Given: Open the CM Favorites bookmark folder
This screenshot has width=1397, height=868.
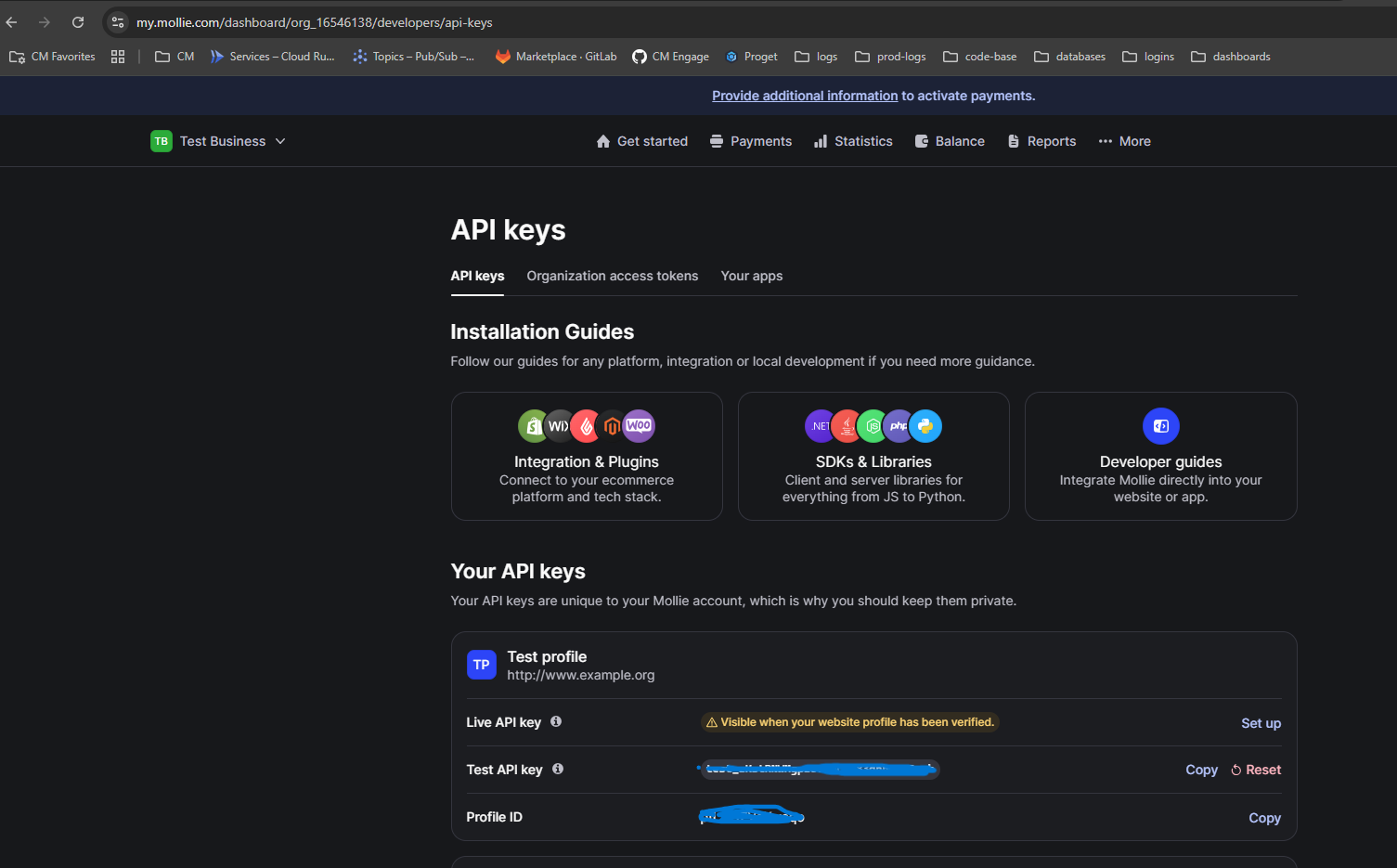Looking at the screenshot, I should click(x=53, y=57).
